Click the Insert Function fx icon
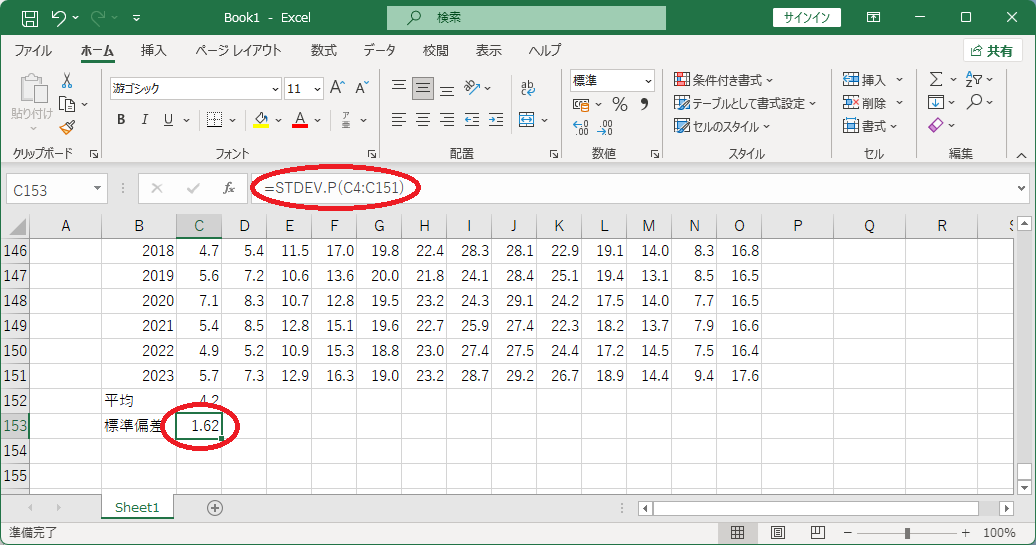Viewport: 1036px width, 545px height. pos(229,189)
